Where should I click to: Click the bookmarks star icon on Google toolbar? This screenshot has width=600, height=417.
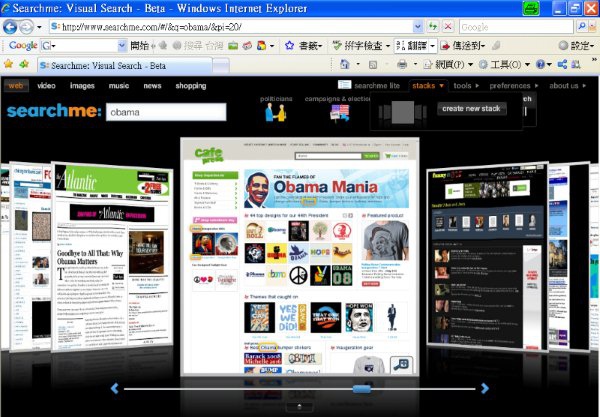pyautogui.click(x=290, y=46)
